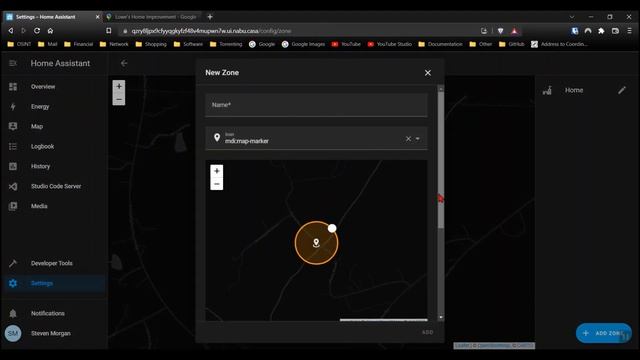Open the Google bookmark
640x360 pixels.
point(262,44)
